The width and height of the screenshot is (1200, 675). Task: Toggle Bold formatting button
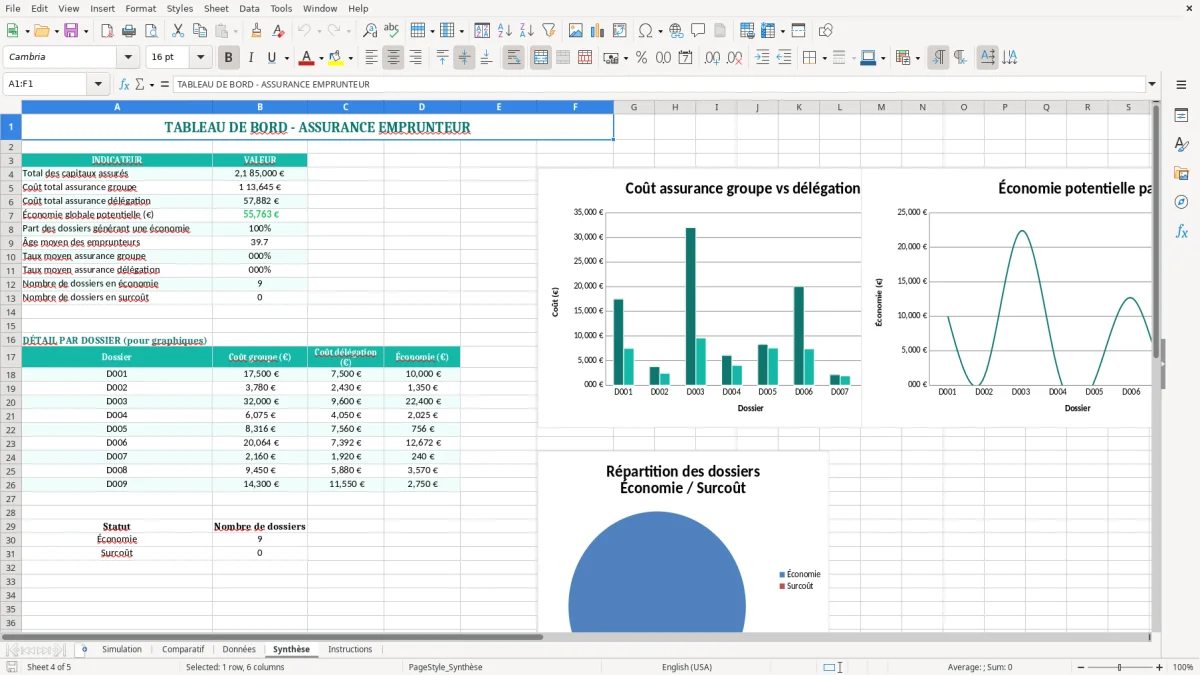[x=228, y=58]
